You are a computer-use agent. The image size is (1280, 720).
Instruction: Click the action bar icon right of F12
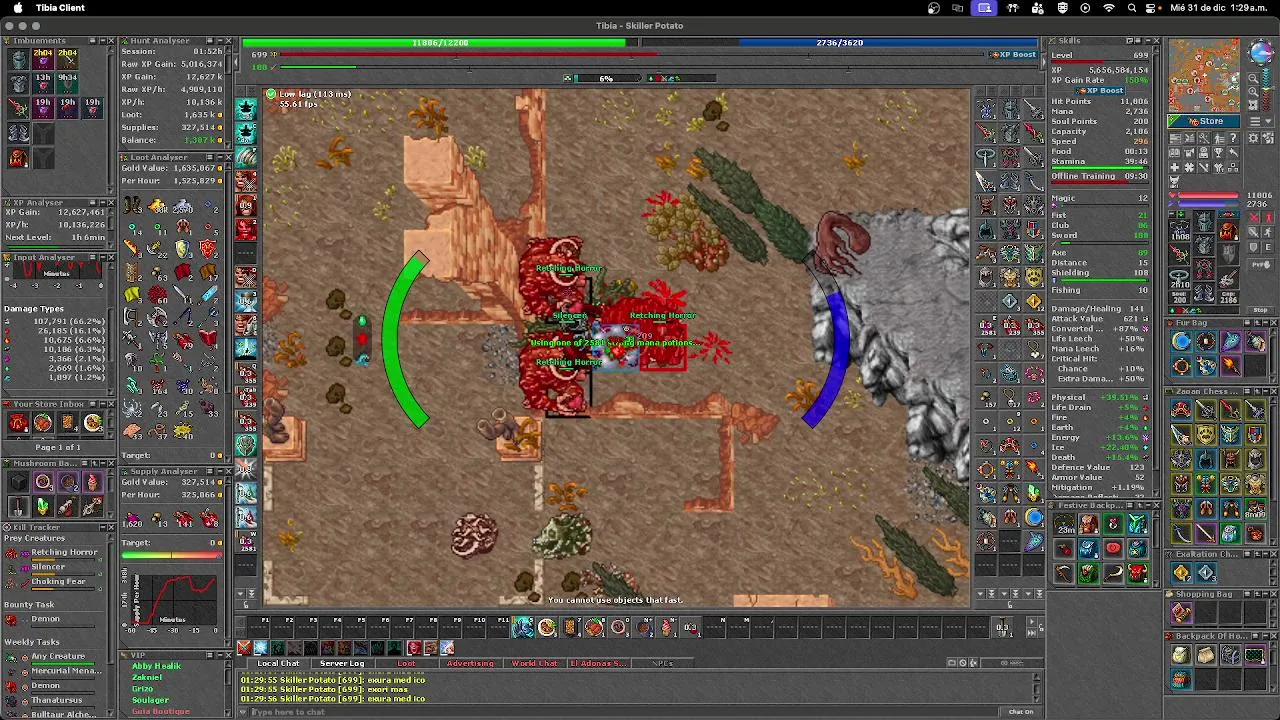pyautogui.click(x=548, y=627)
